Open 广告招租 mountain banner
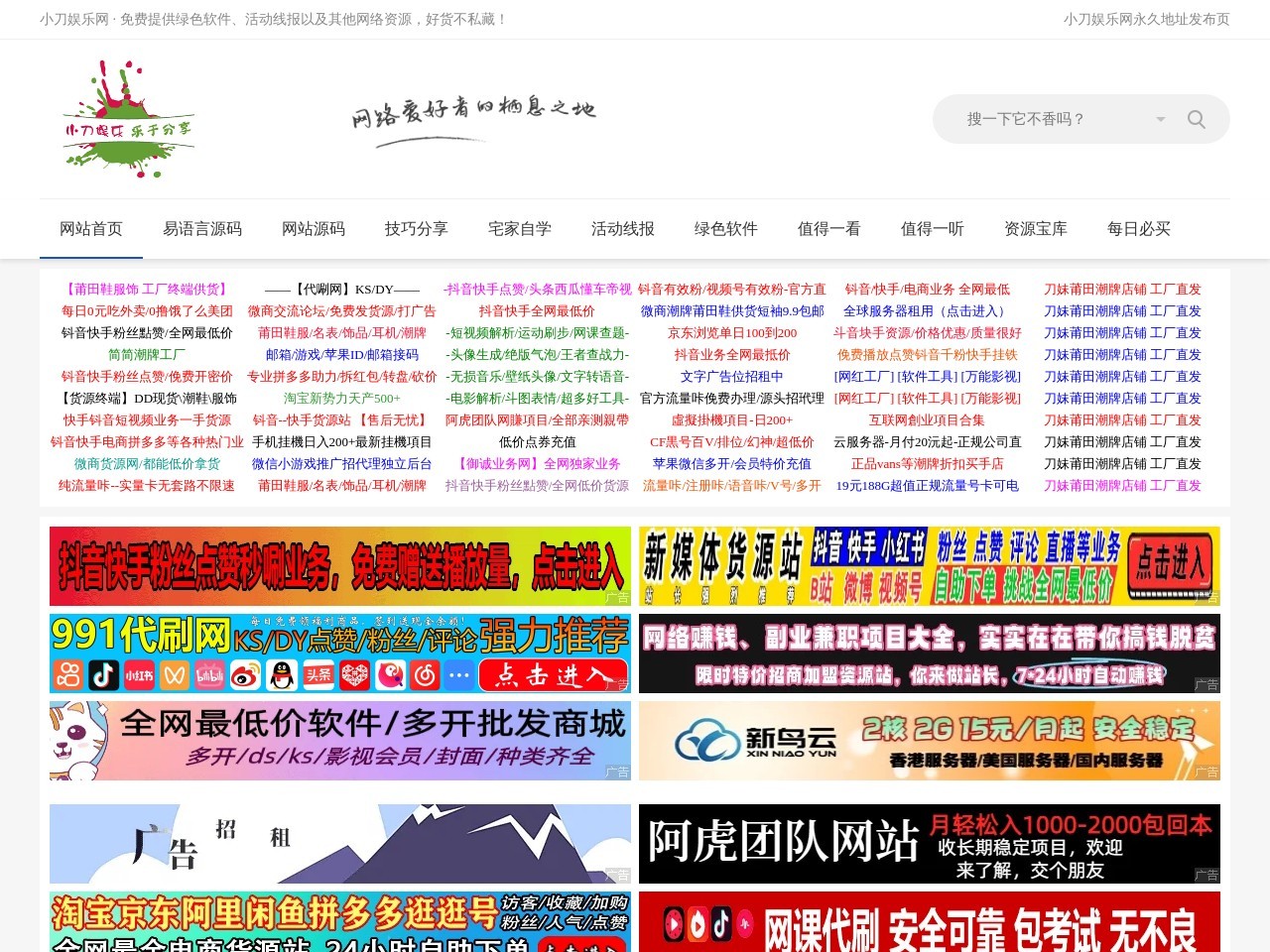1270x952 pixels. 340,844
